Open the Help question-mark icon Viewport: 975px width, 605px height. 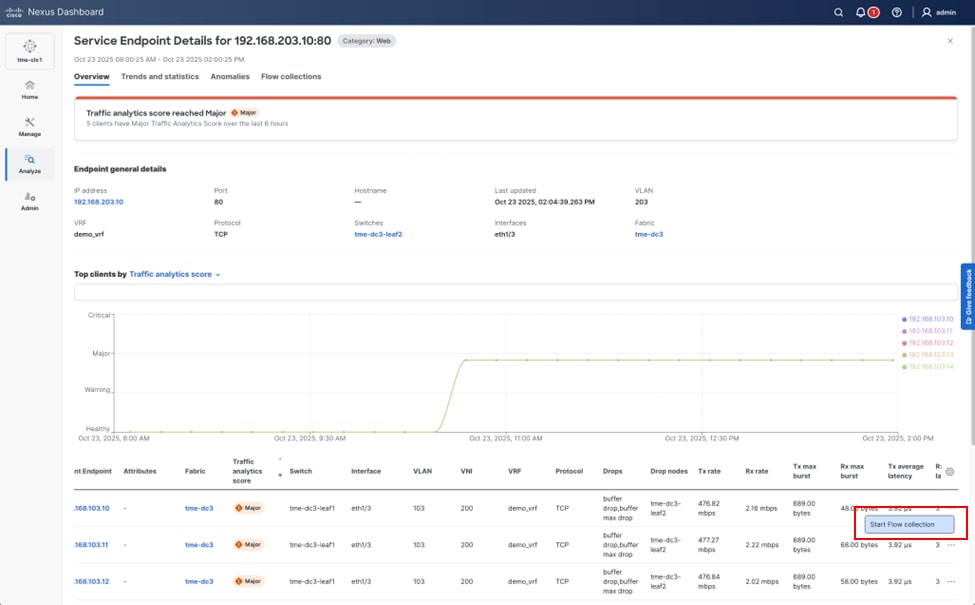tap(897, 12)
